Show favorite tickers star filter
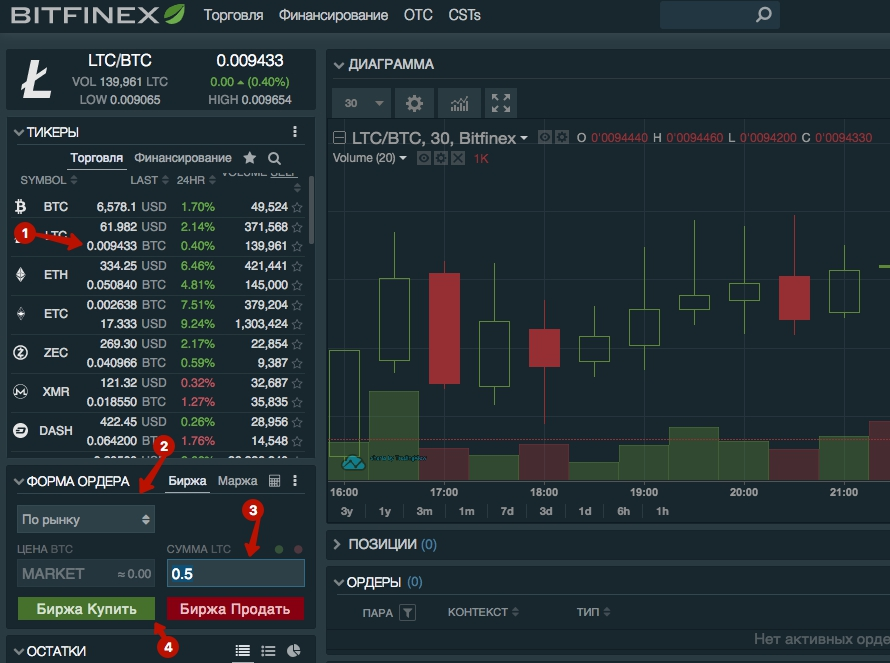Image resolution: width=890 pixels, height=663 pixels. [x=250, y=158]
